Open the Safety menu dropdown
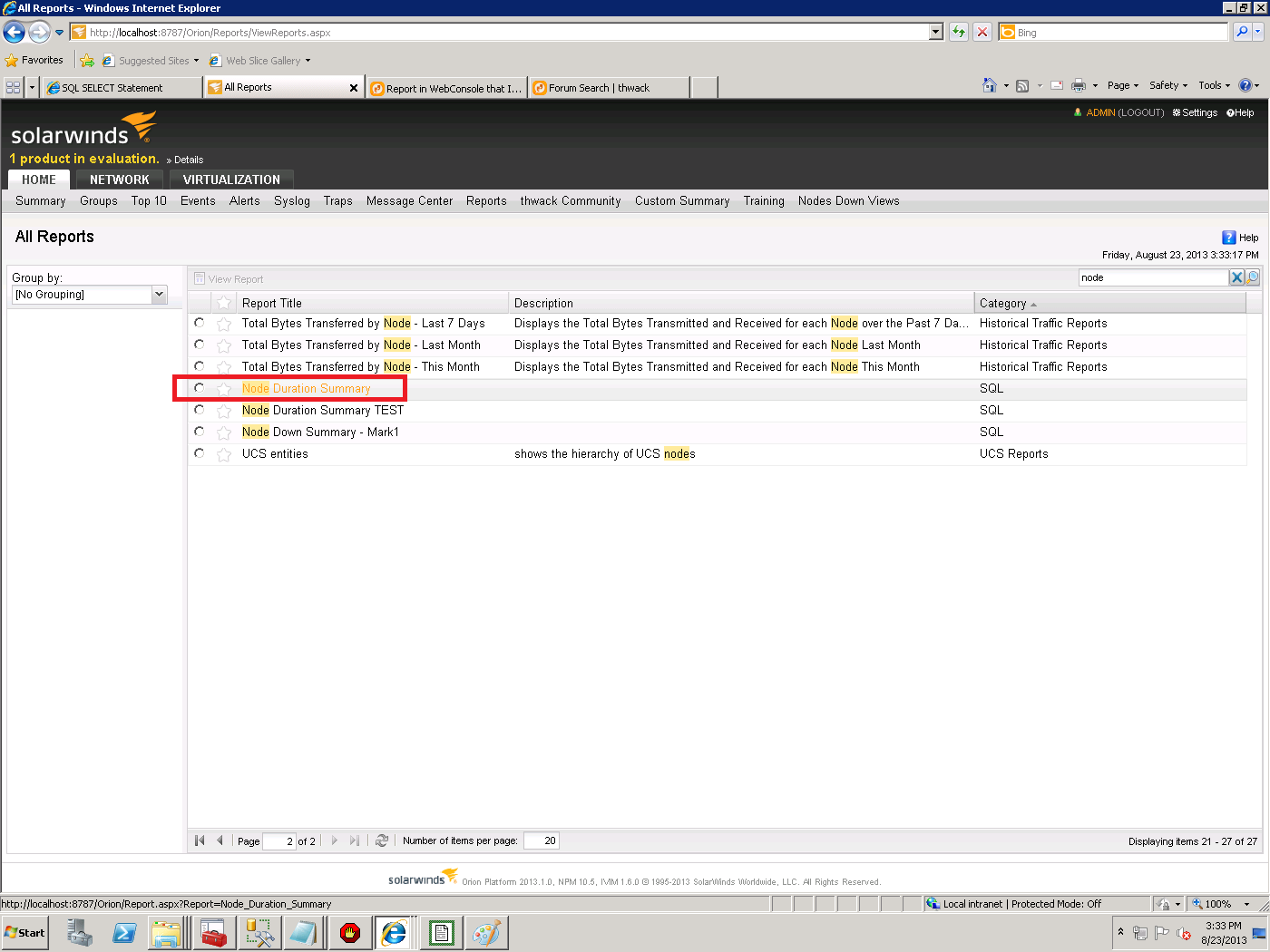 [x=1168, y=85]
